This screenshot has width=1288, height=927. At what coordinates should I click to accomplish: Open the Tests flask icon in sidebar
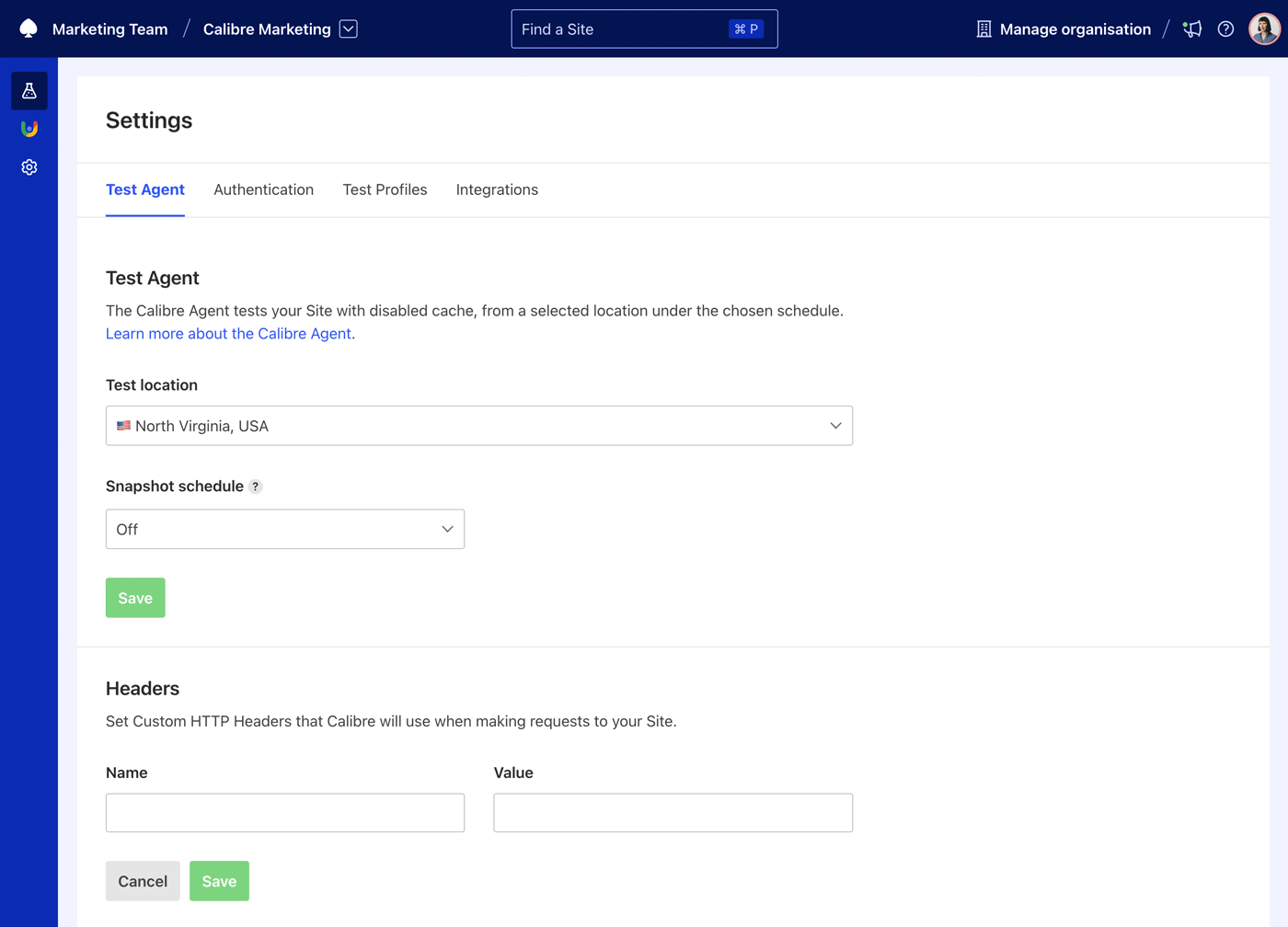click(29, 90)
